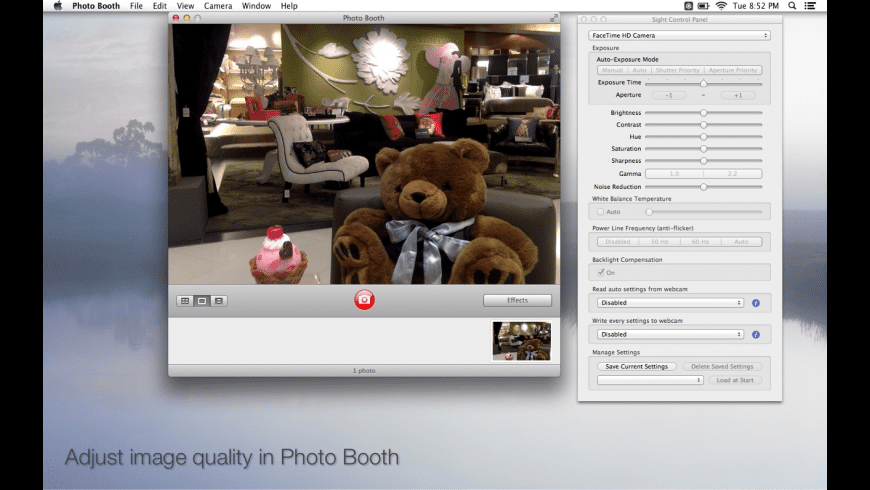This screenshot has width=870, height=490.
Task: Open the FaceTime HD Camera dropdown
Action: coord(679,35)
